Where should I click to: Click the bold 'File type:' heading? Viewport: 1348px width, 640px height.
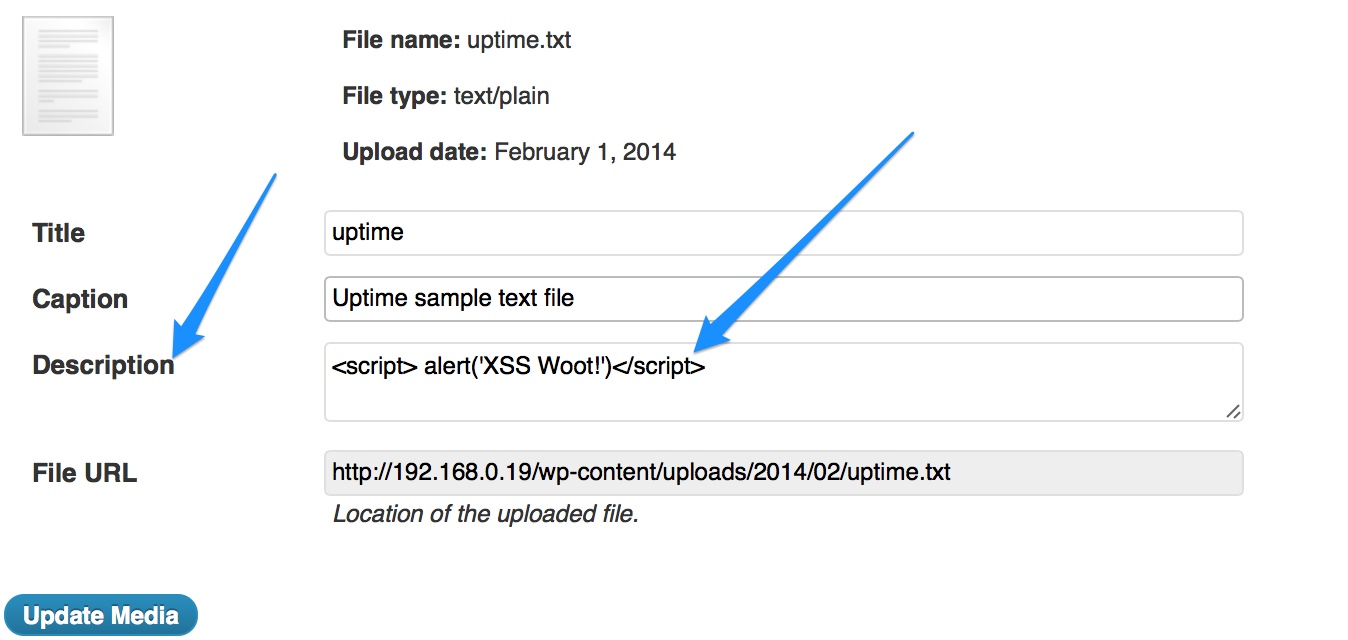coord(394,97)
